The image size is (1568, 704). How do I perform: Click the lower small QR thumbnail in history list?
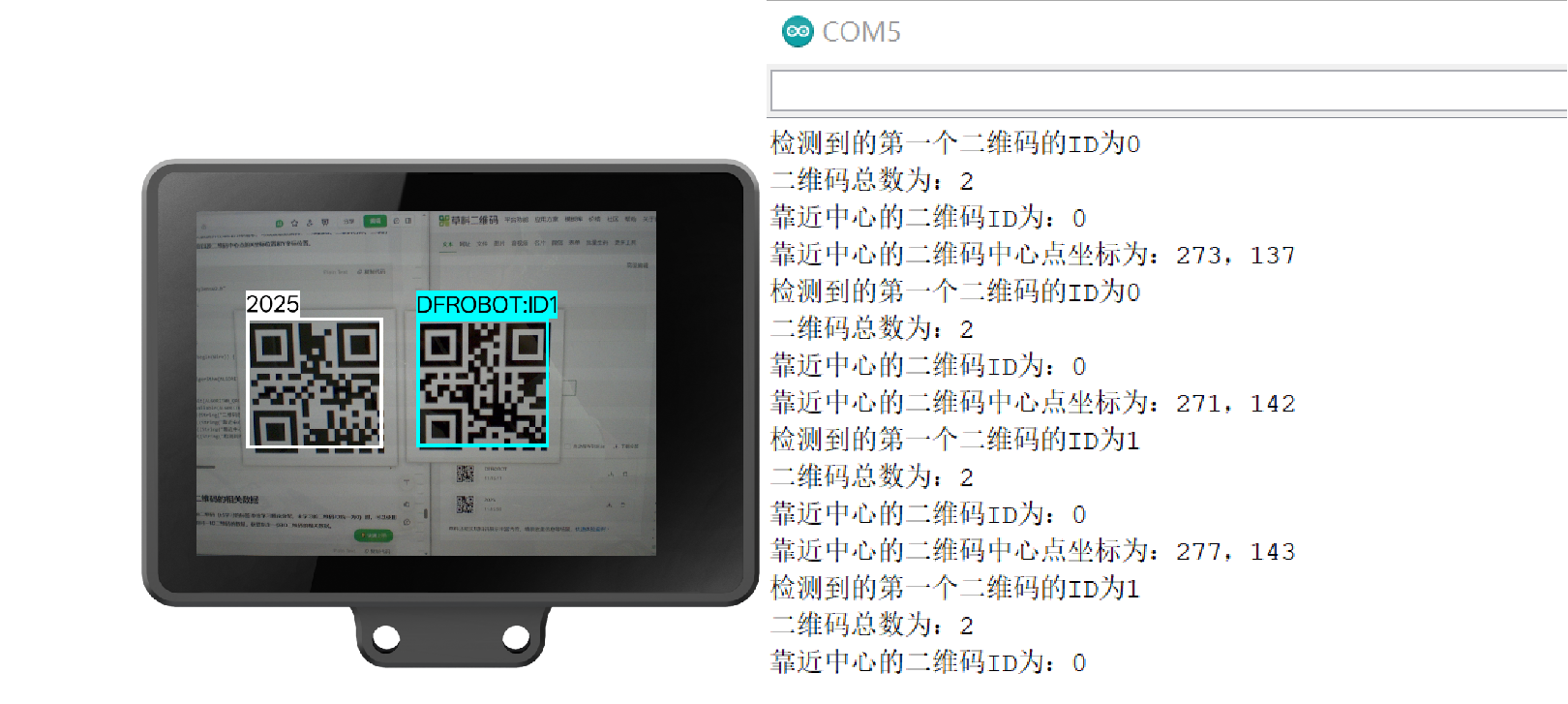[x=466, y=505]
